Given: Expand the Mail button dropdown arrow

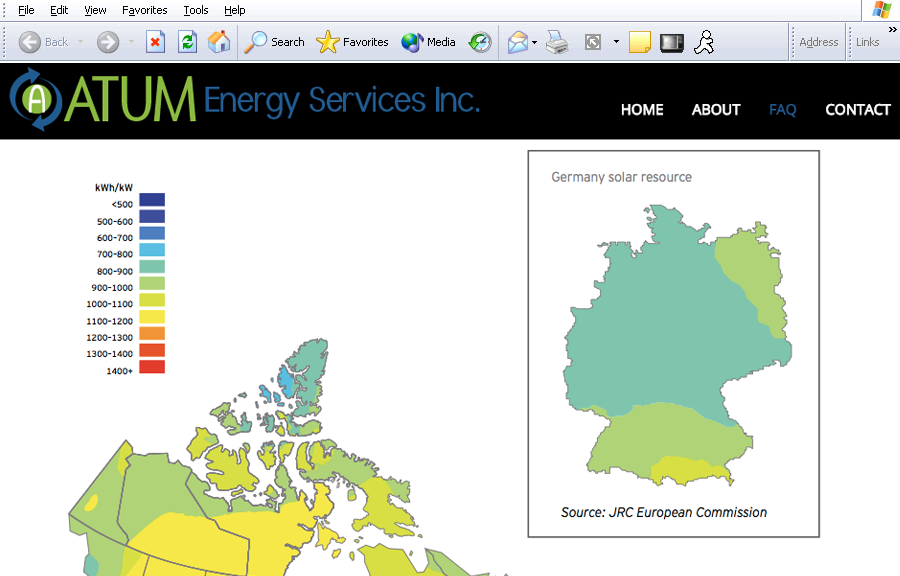Looking at the screenshot, I should [x=535, y=42].
